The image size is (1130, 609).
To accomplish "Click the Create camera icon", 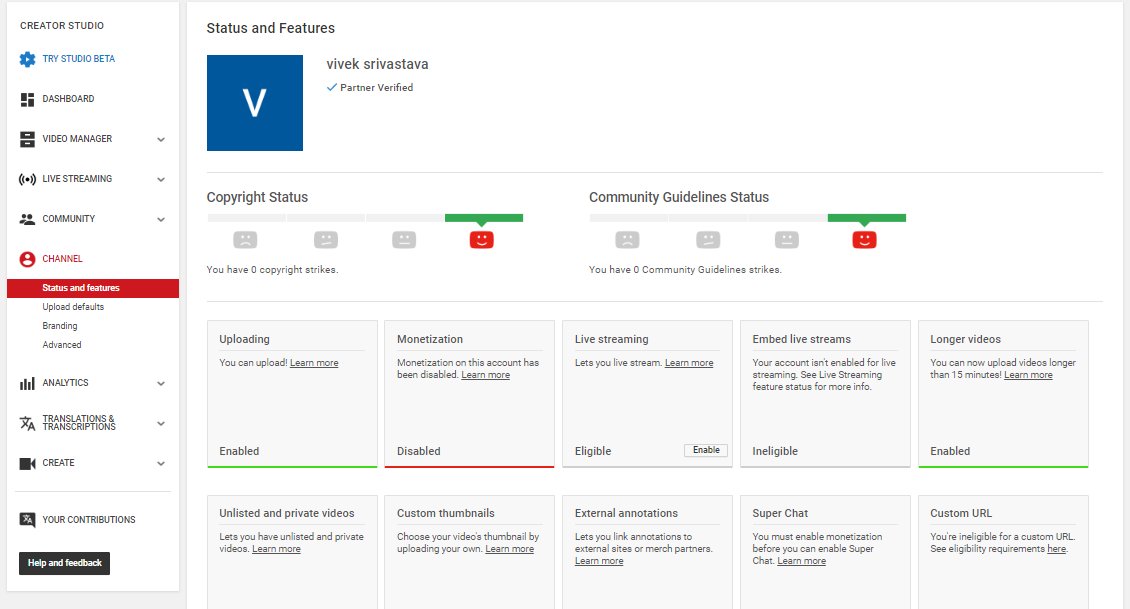I will (27, 463).
